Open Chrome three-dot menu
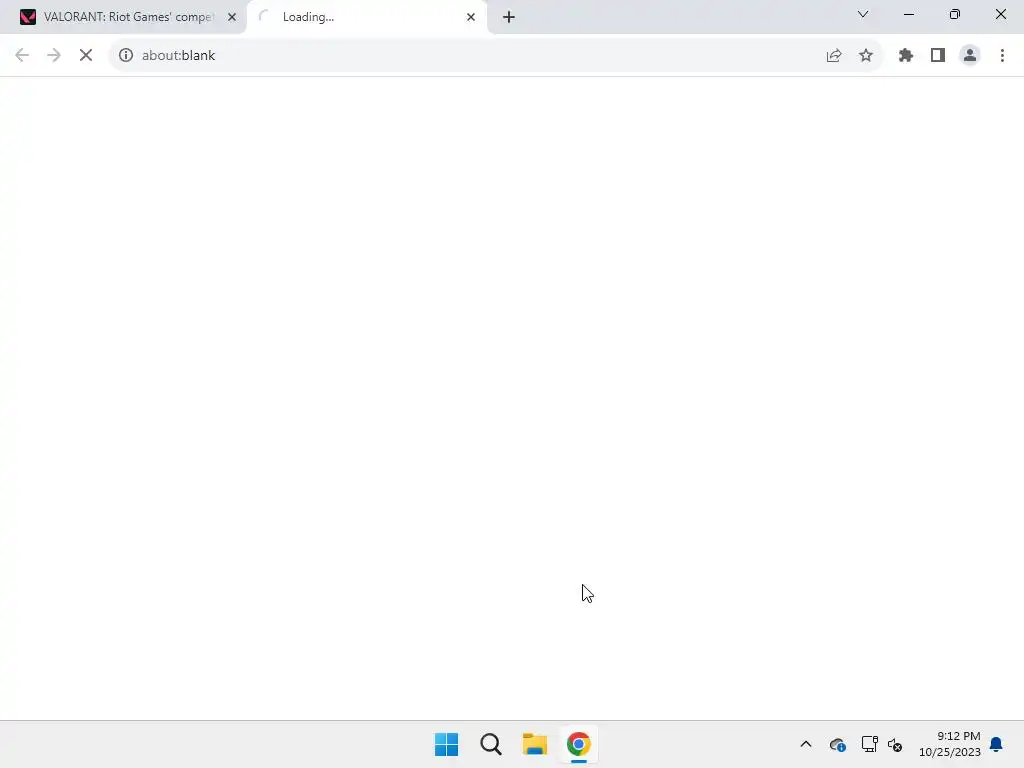The width and height of the screenshot is (1024, 768). (1002, 56)
